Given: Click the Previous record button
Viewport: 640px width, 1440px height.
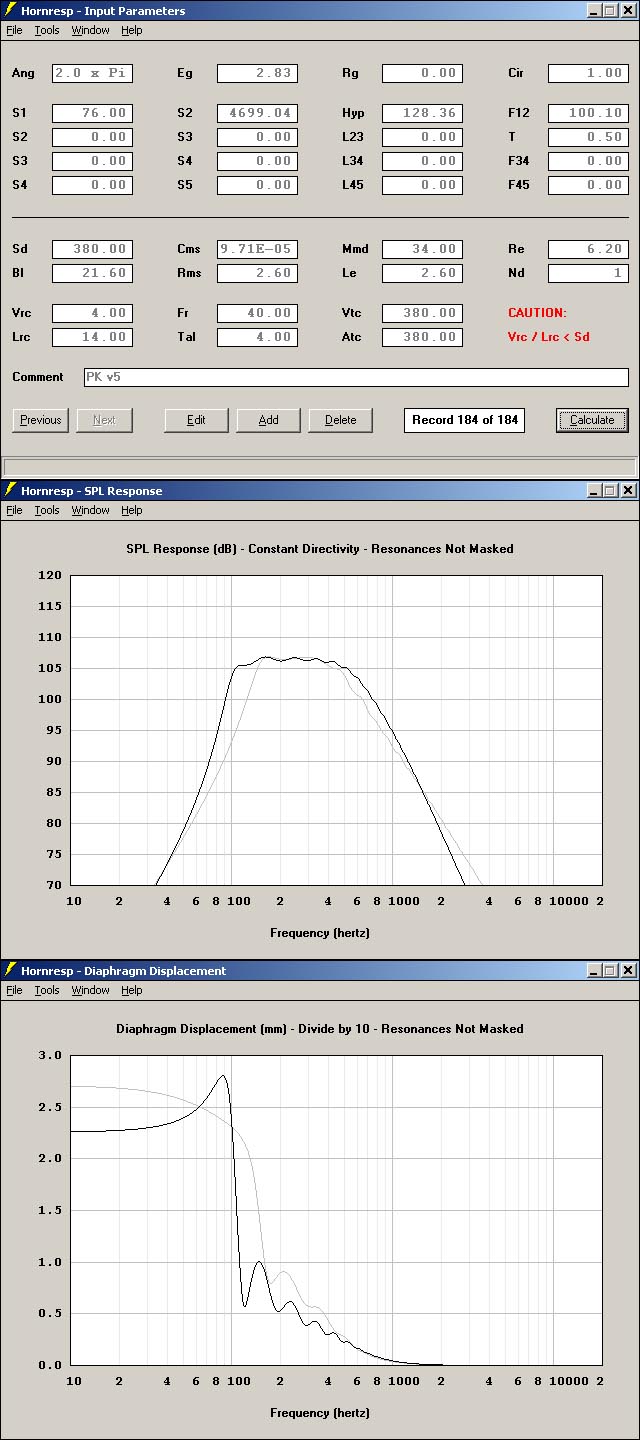Looking at the screenshot, I should (40, 420).
